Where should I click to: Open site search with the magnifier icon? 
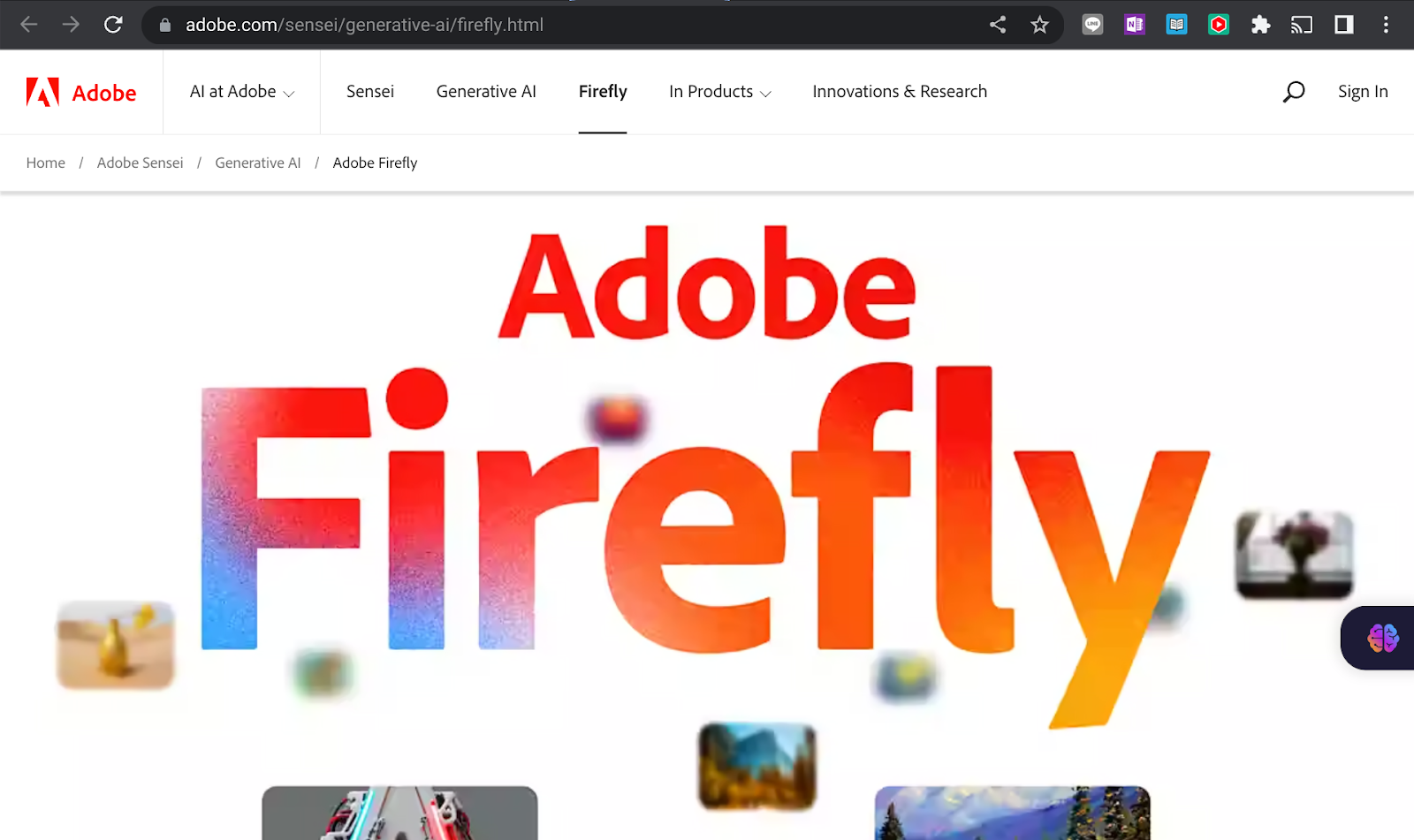pyautogui.click(x=1294, y=92)
